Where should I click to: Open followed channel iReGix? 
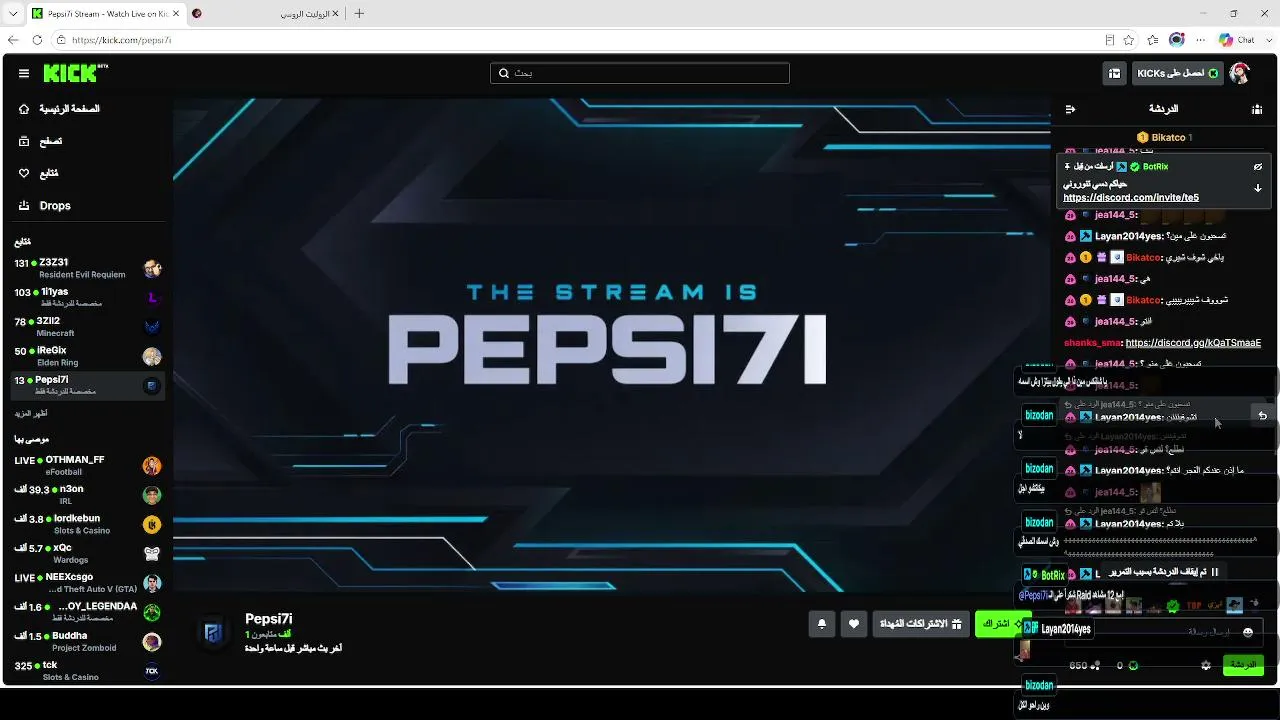tap(87, 355)
